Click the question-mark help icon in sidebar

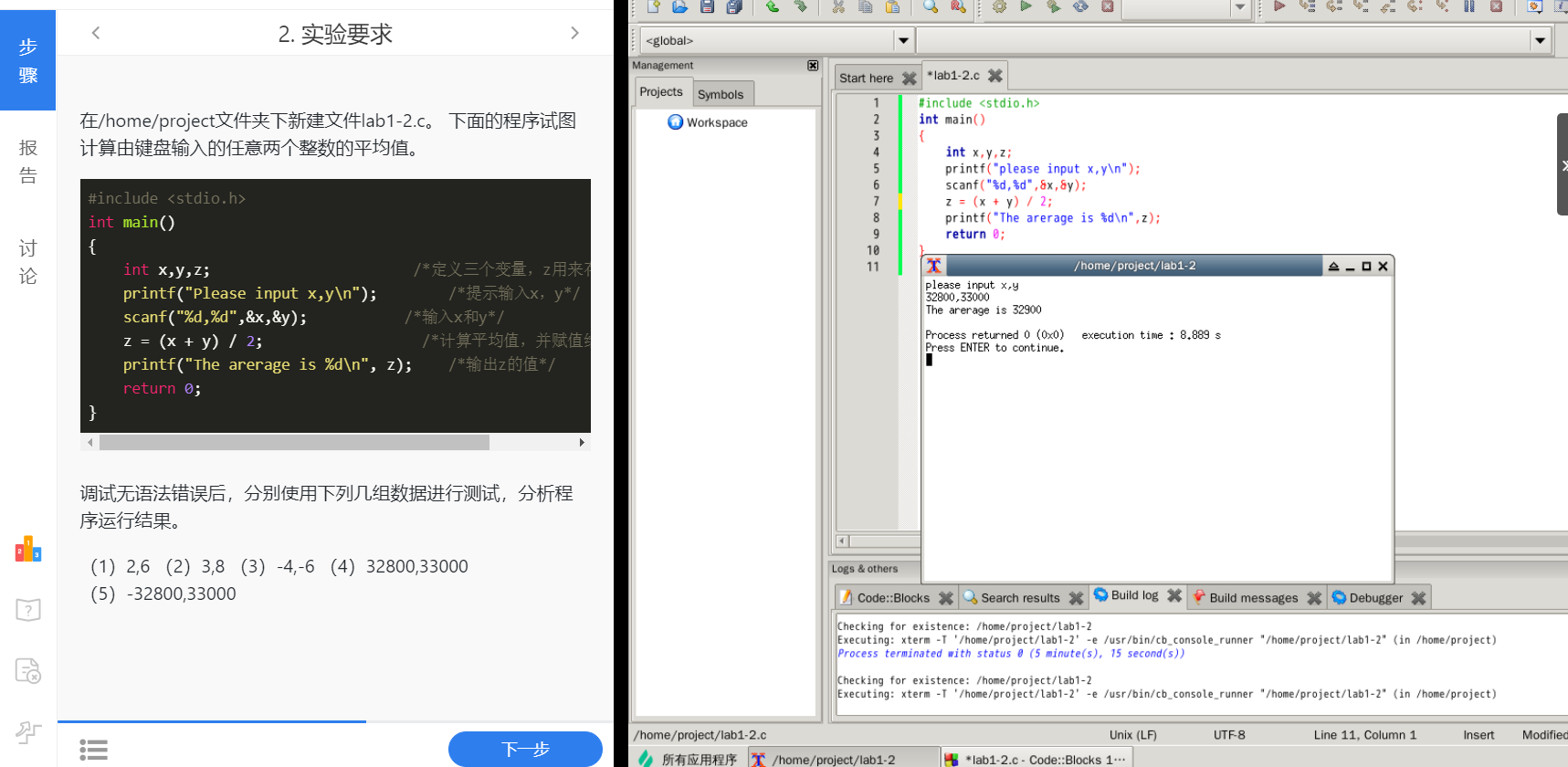tap(28, 610)
